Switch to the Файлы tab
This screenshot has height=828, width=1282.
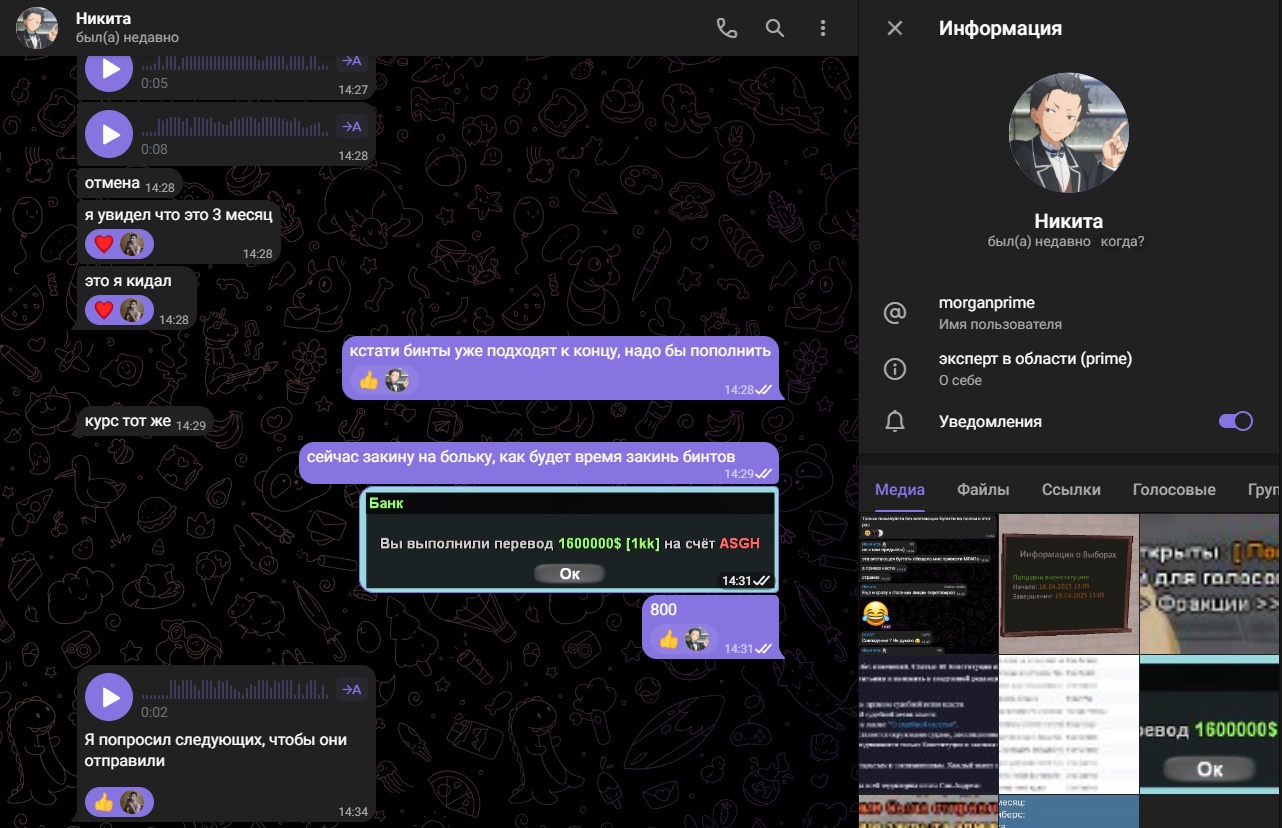click(983, 490)
